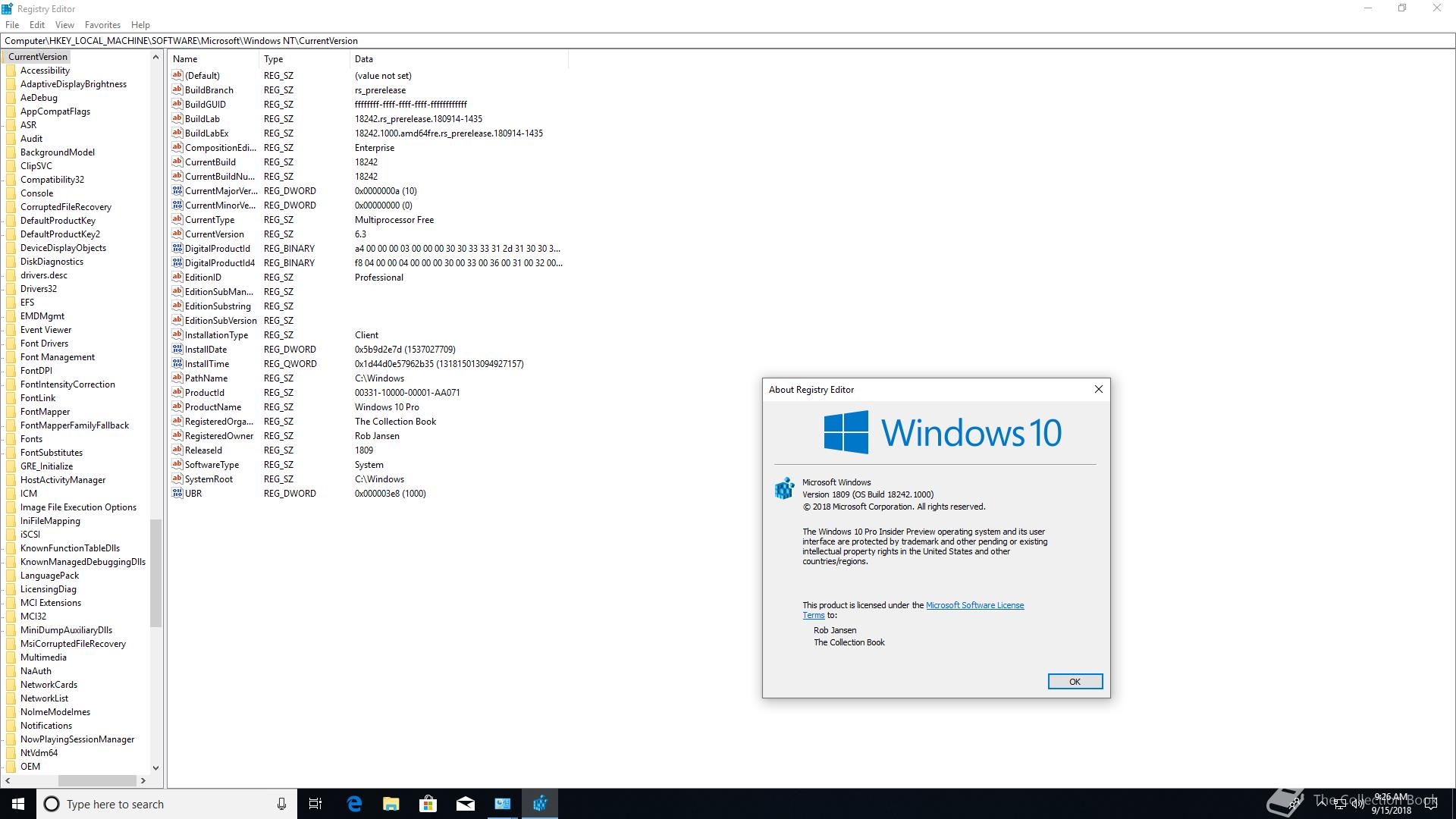Click the ProductName string value icon
The image size is (1456, 819).
(x=177, y=406)
